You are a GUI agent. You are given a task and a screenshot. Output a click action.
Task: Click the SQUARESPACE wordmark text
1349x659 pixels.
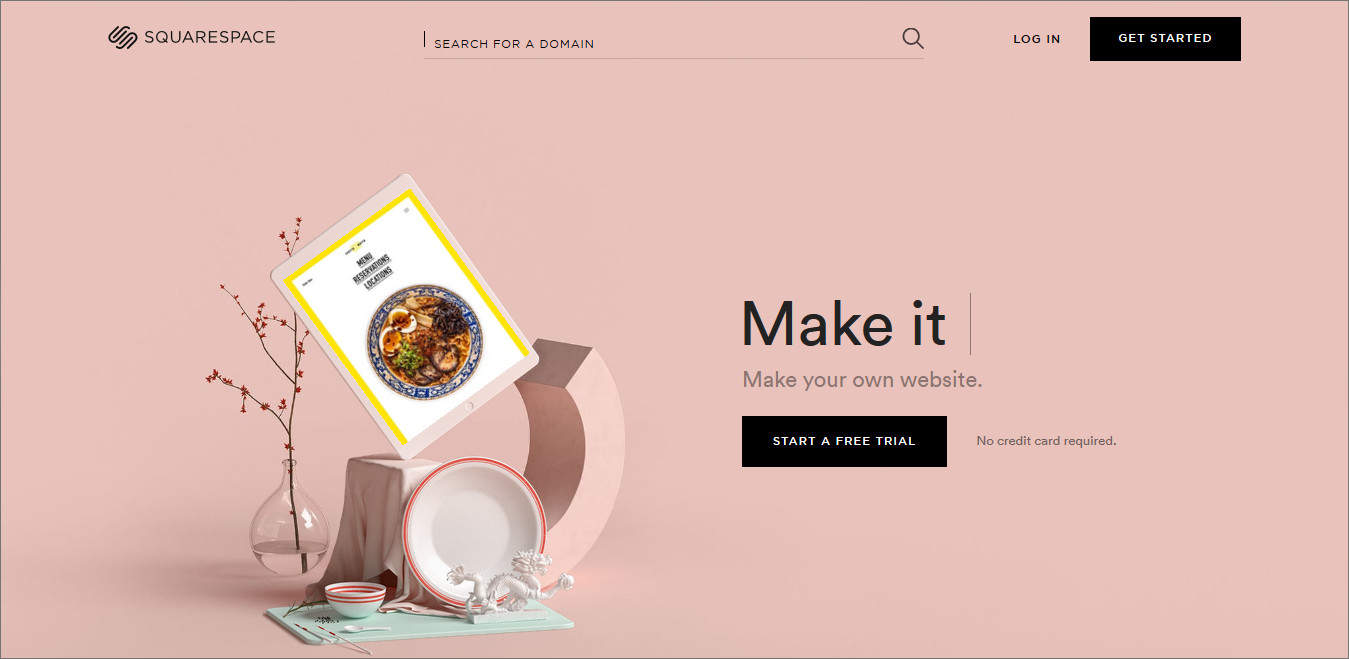pyautogui.click(x=210, y=37)
